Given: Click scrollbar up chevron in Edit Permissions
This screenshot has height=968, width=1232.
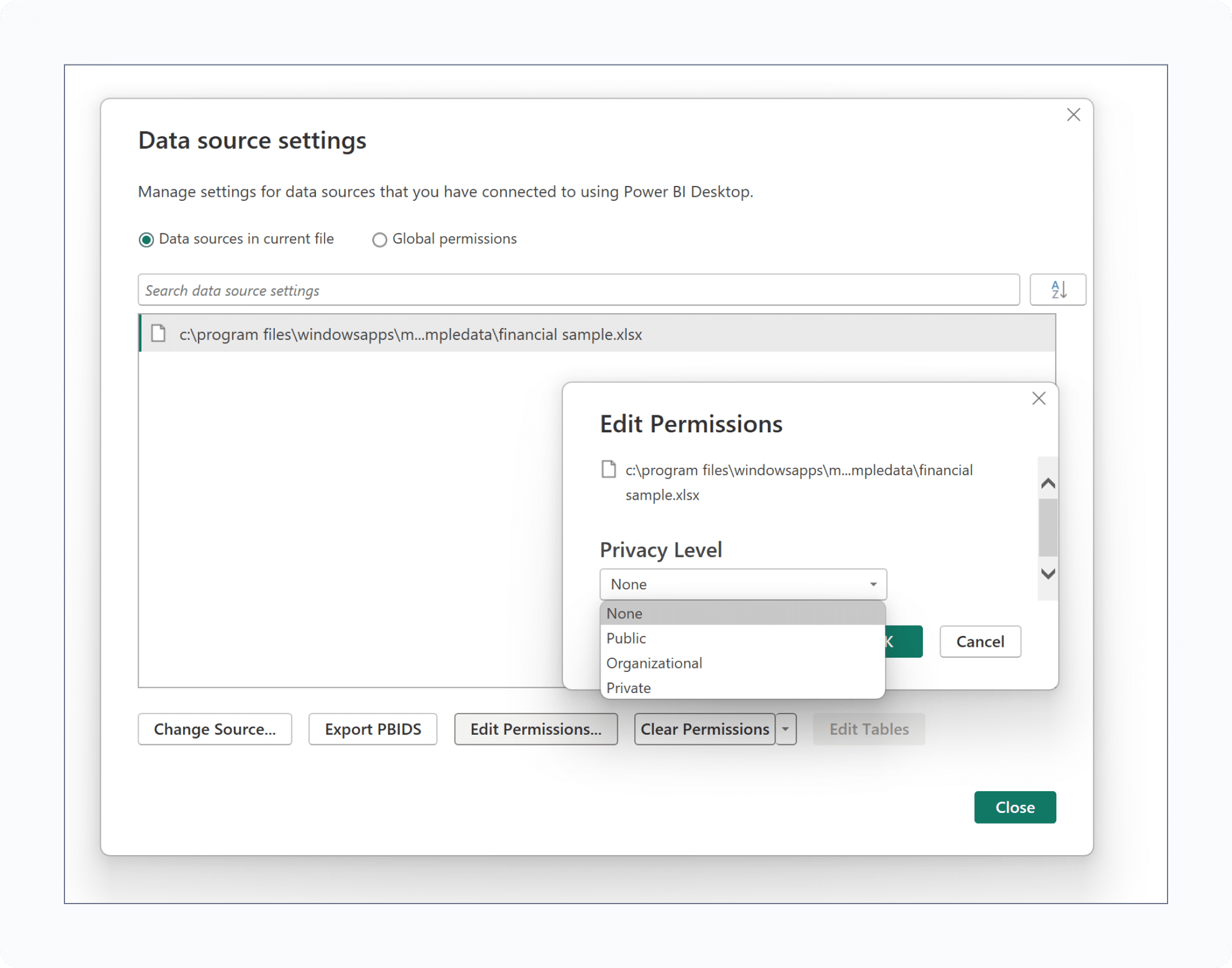Looking at the screenshot, I should click(x=1048, y=484).
